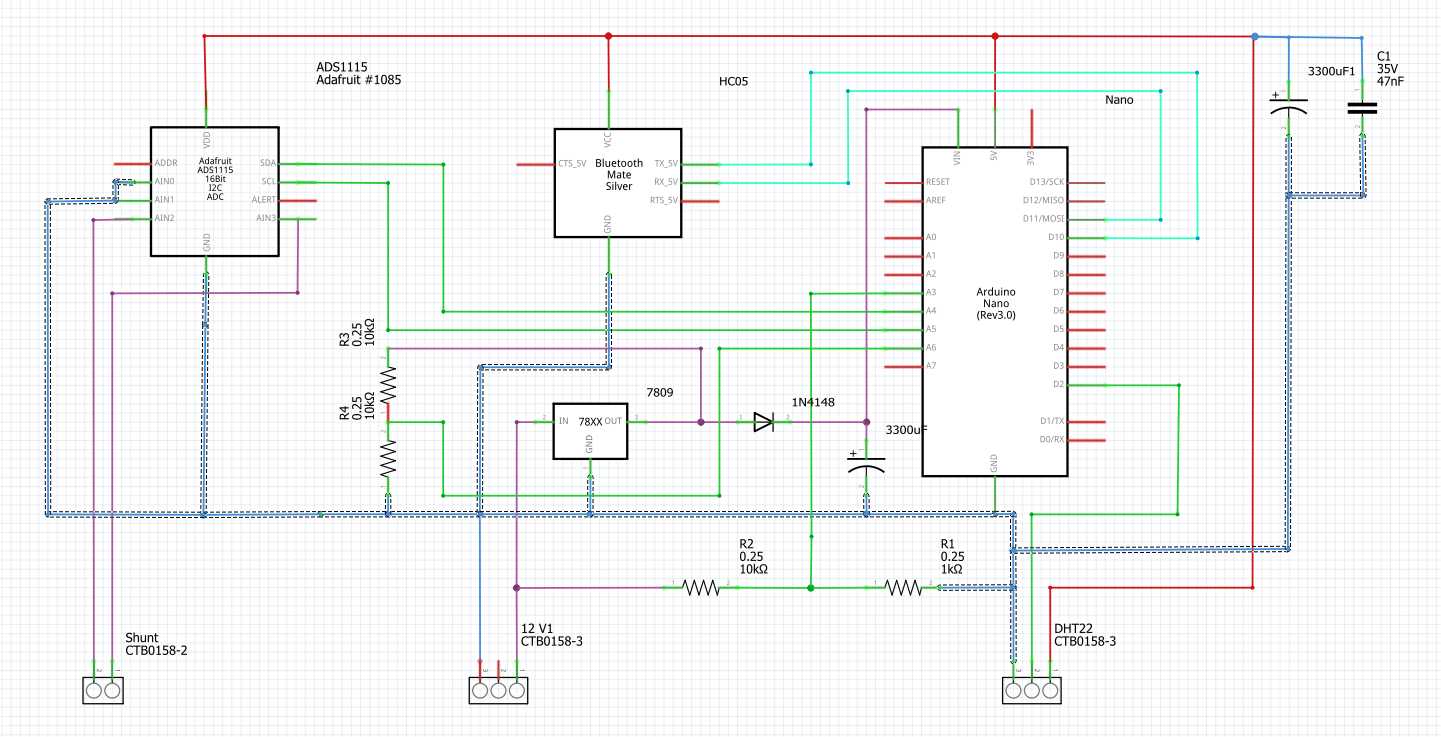
Task: Click the Shunt CTB0158-2 label
Action: pyautogui.click(x=156, y=644)
